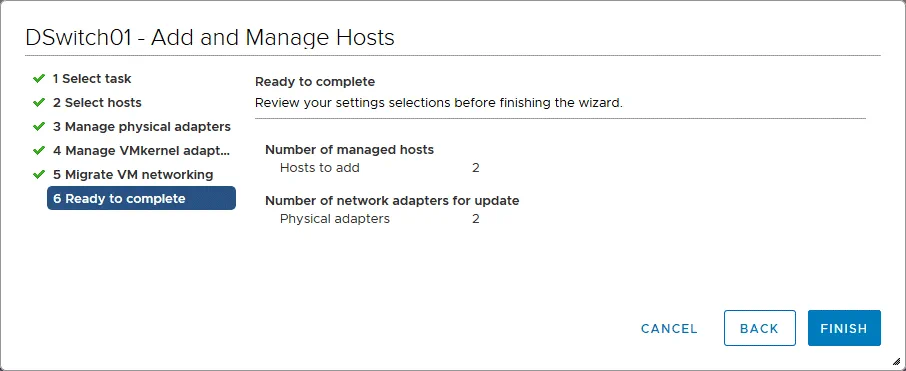Open step 3 Manage physical adapters
906x371 pixels.
[142, 127]
